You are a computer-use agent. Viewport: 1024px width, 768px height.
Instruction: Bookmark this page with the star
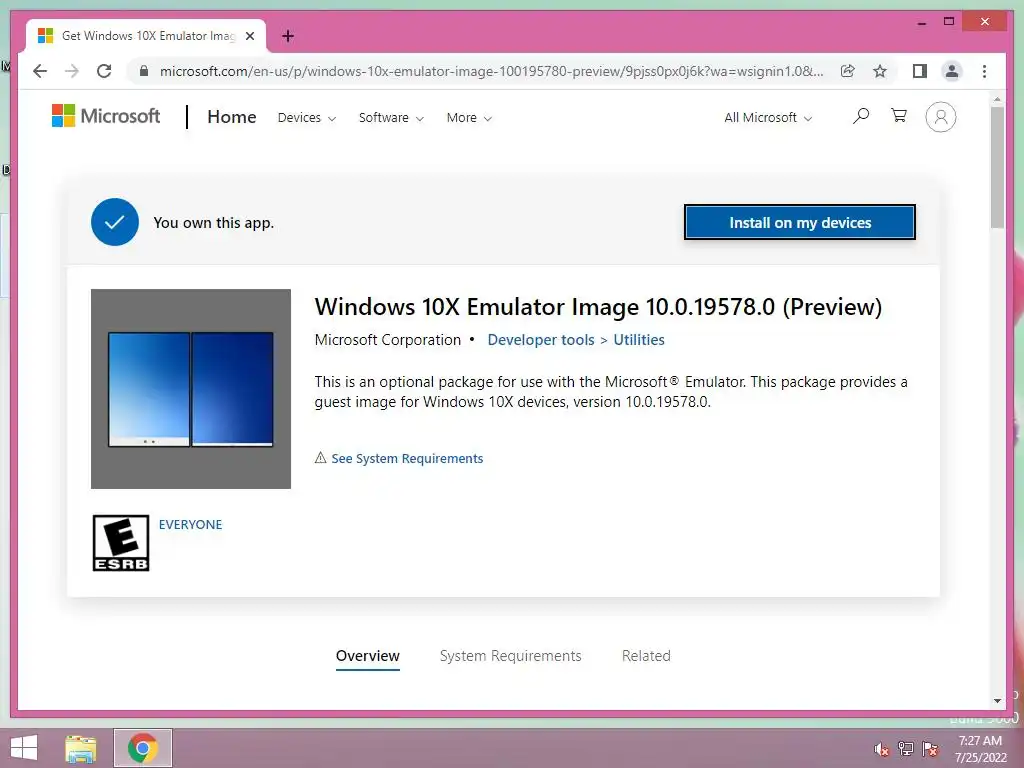(x=880, y=71)
